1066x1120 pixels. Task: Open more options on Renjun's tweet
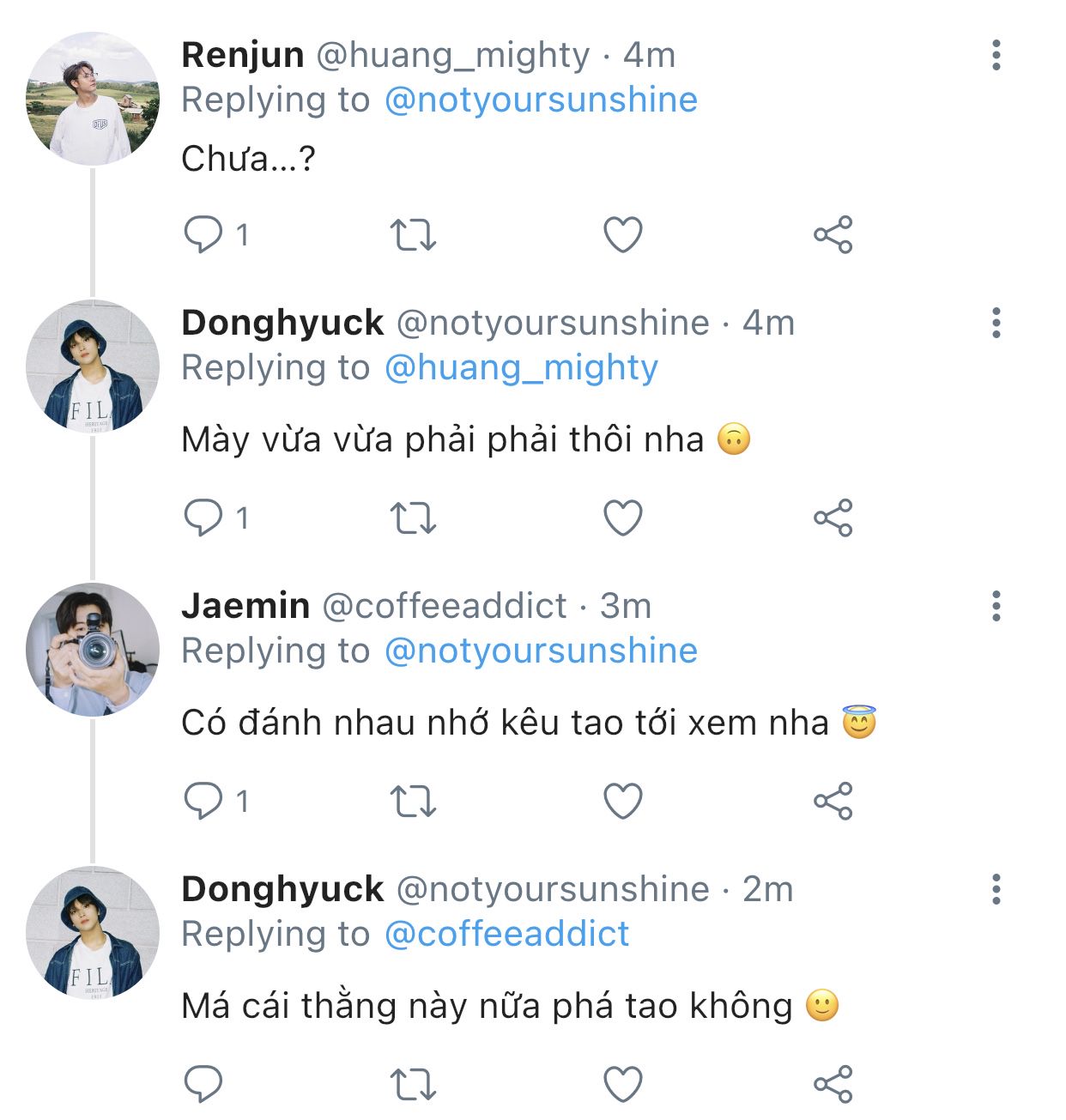(996, 55)
